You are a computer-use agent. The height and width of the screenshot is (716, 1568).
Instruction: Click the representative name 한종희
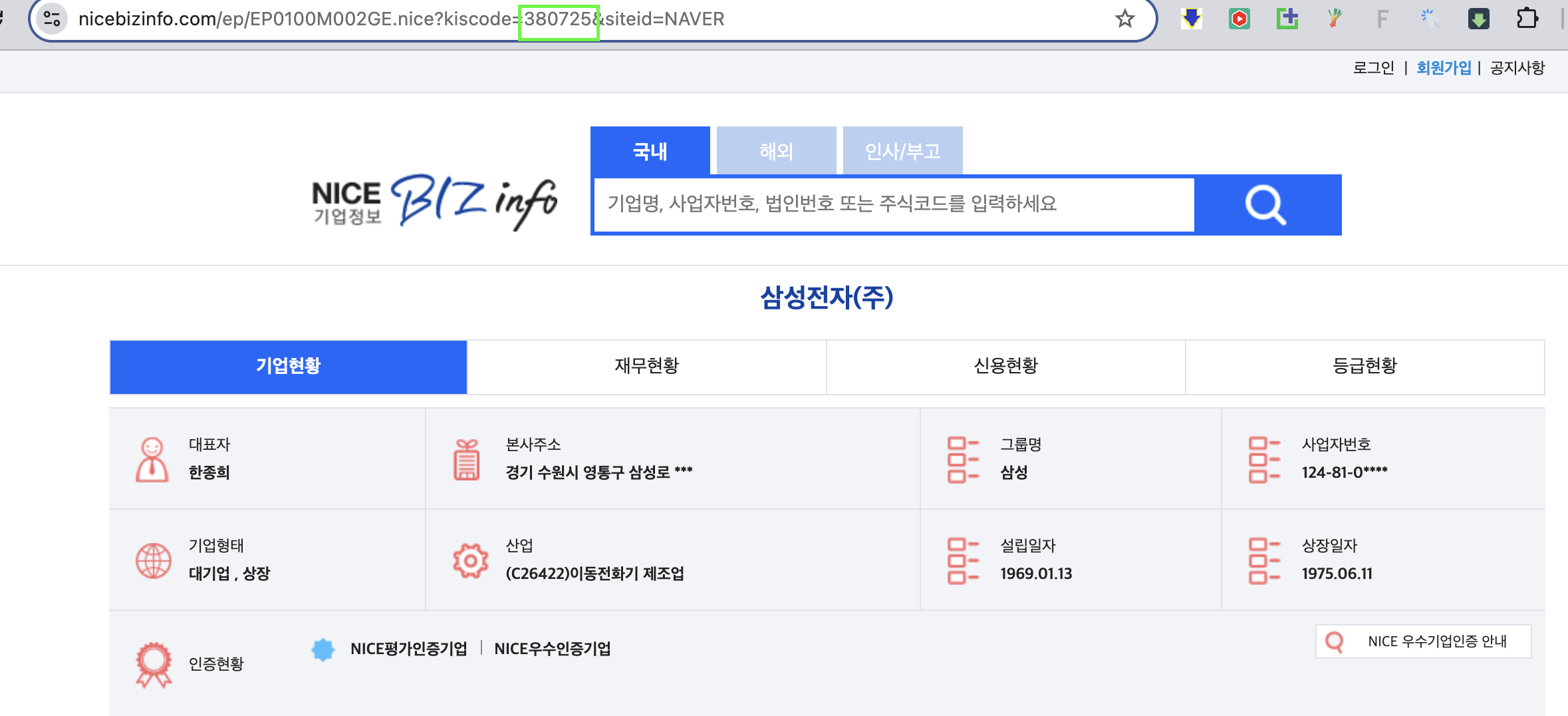click(x=209, y=472)
